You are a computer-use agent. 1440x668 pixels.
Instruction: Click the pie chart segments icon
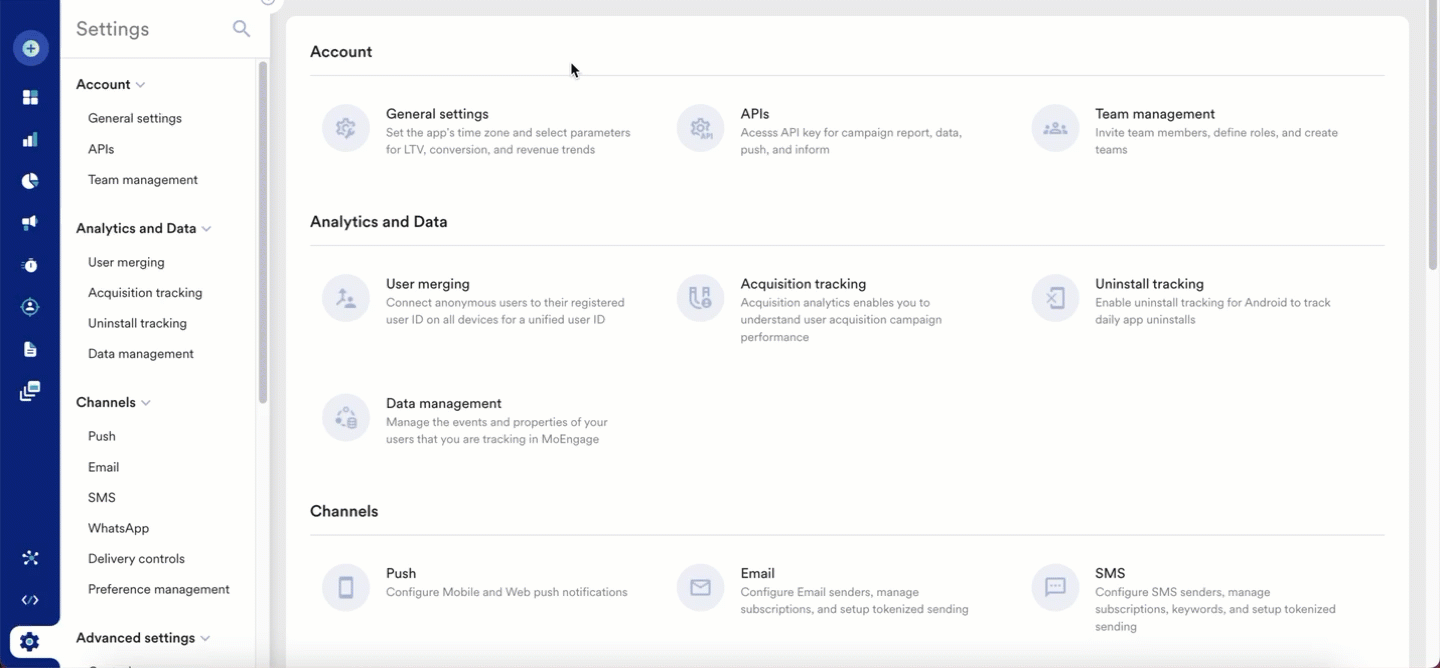click(x=30, y=181)
